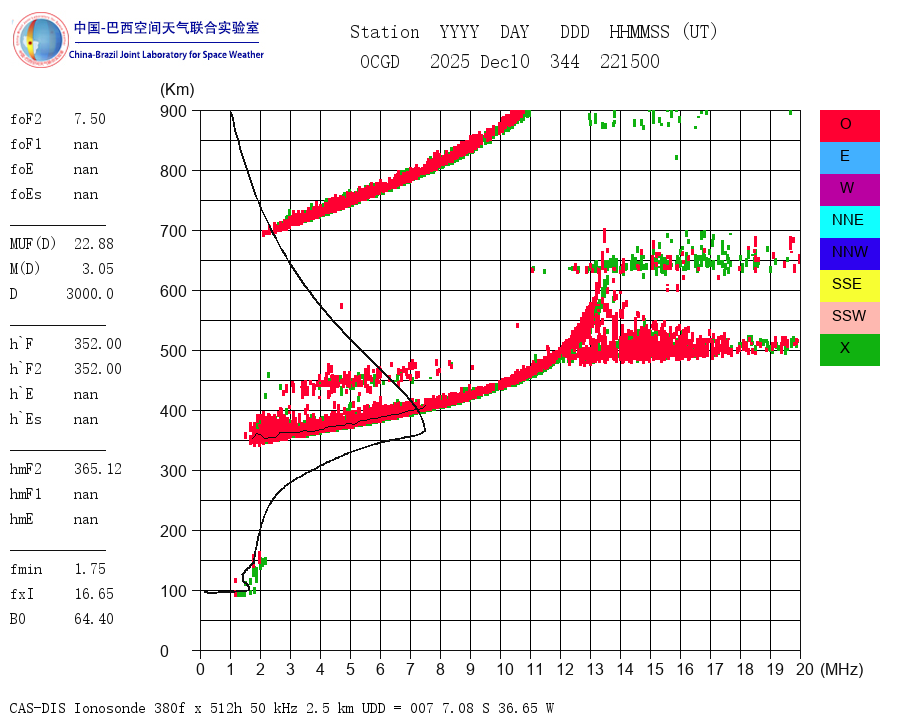Click the 7 MHz x-axis tick label
900x720 pixels.
point(410,669)
